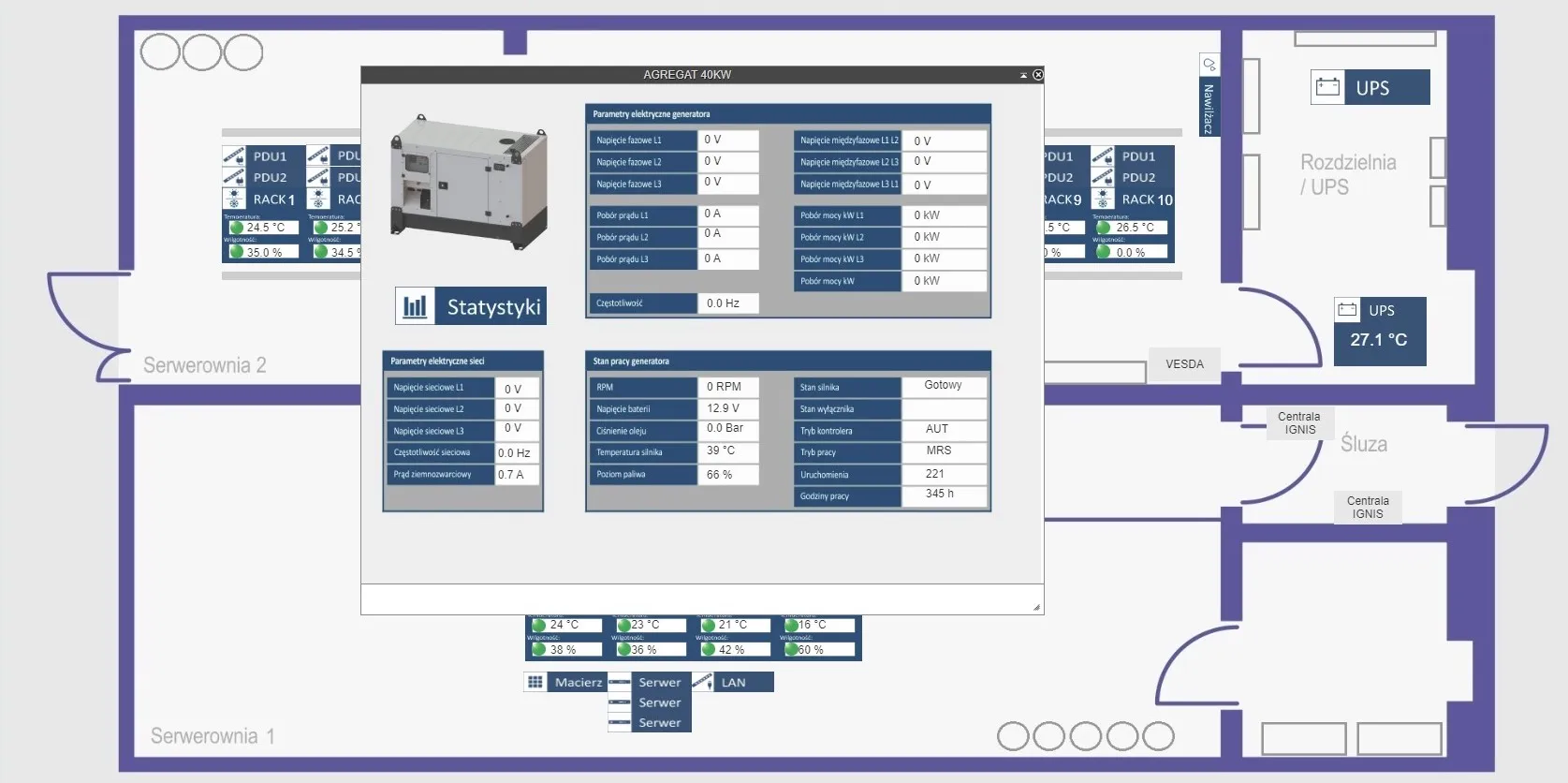
Task: Click the Częstotliwość generator frequency label
Action: pyautogui.click(x=643, y=303)
